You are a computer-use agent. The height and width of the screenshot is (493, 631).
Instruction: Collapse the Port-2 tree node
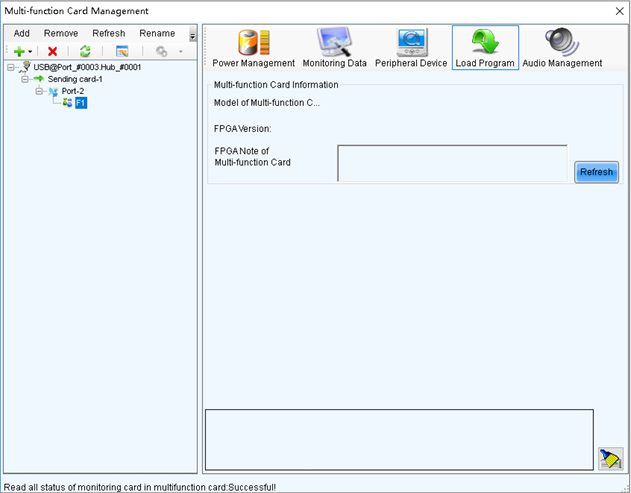click(39, 91)
